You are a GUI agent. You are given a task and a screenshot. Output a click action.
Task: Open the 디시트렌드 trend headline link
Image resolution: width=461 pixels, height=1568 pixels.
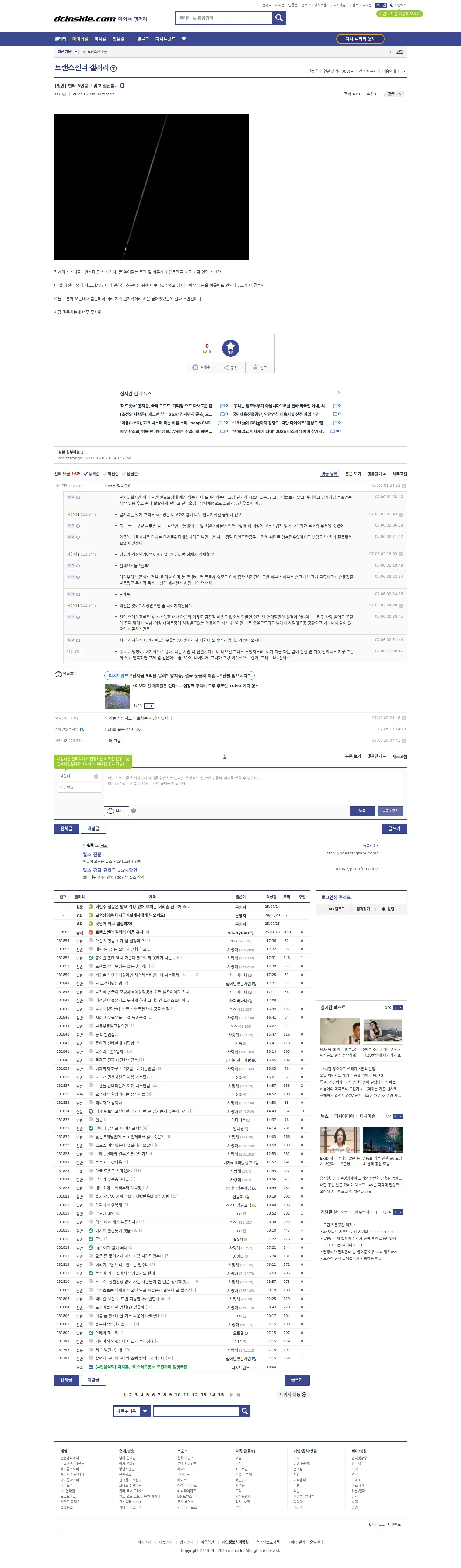pos(179,676)
